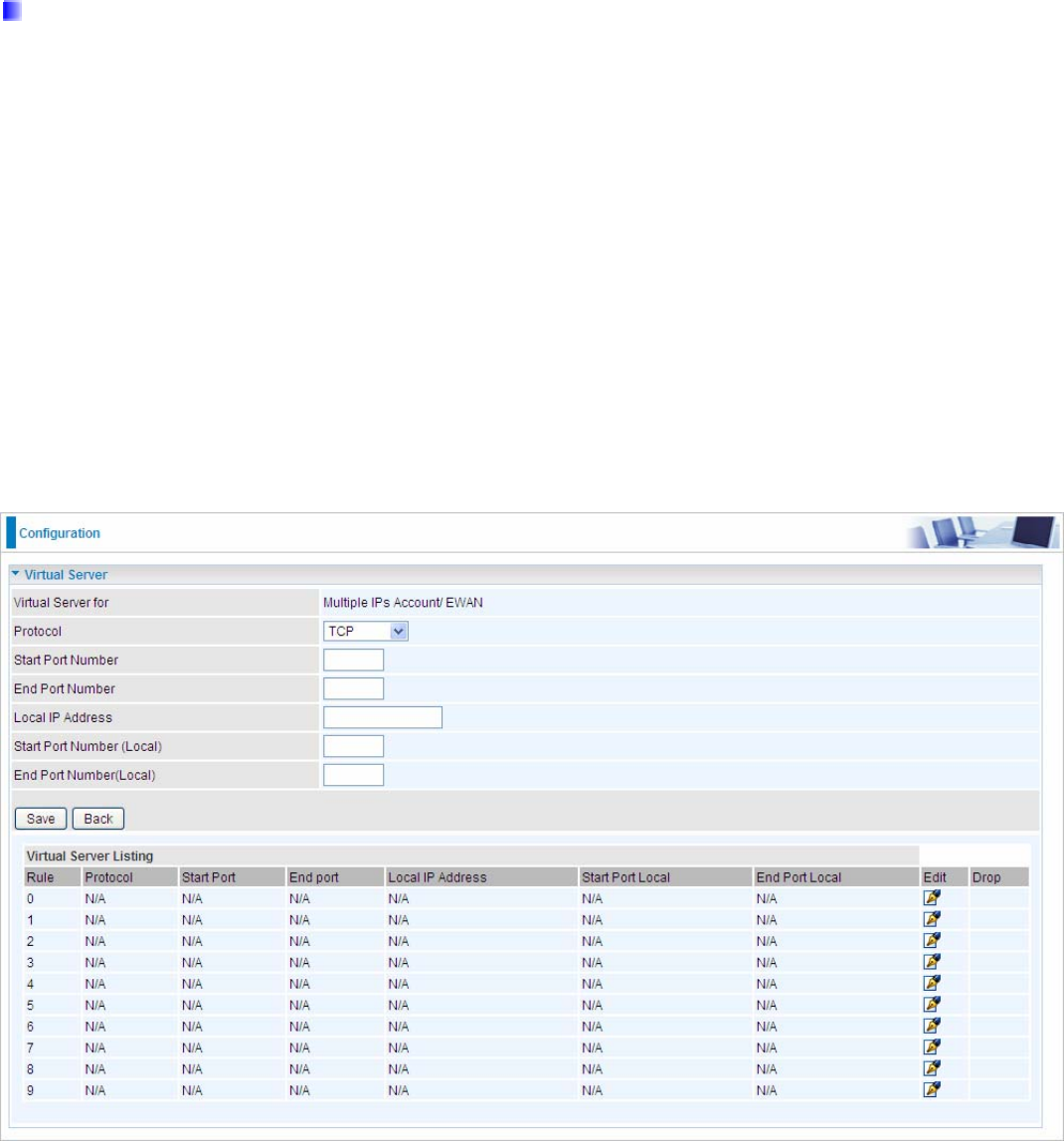Focus the Start Port Number (Local) field
Viewport: 1064px width, 1141px height.
click(x=353, y=746)
